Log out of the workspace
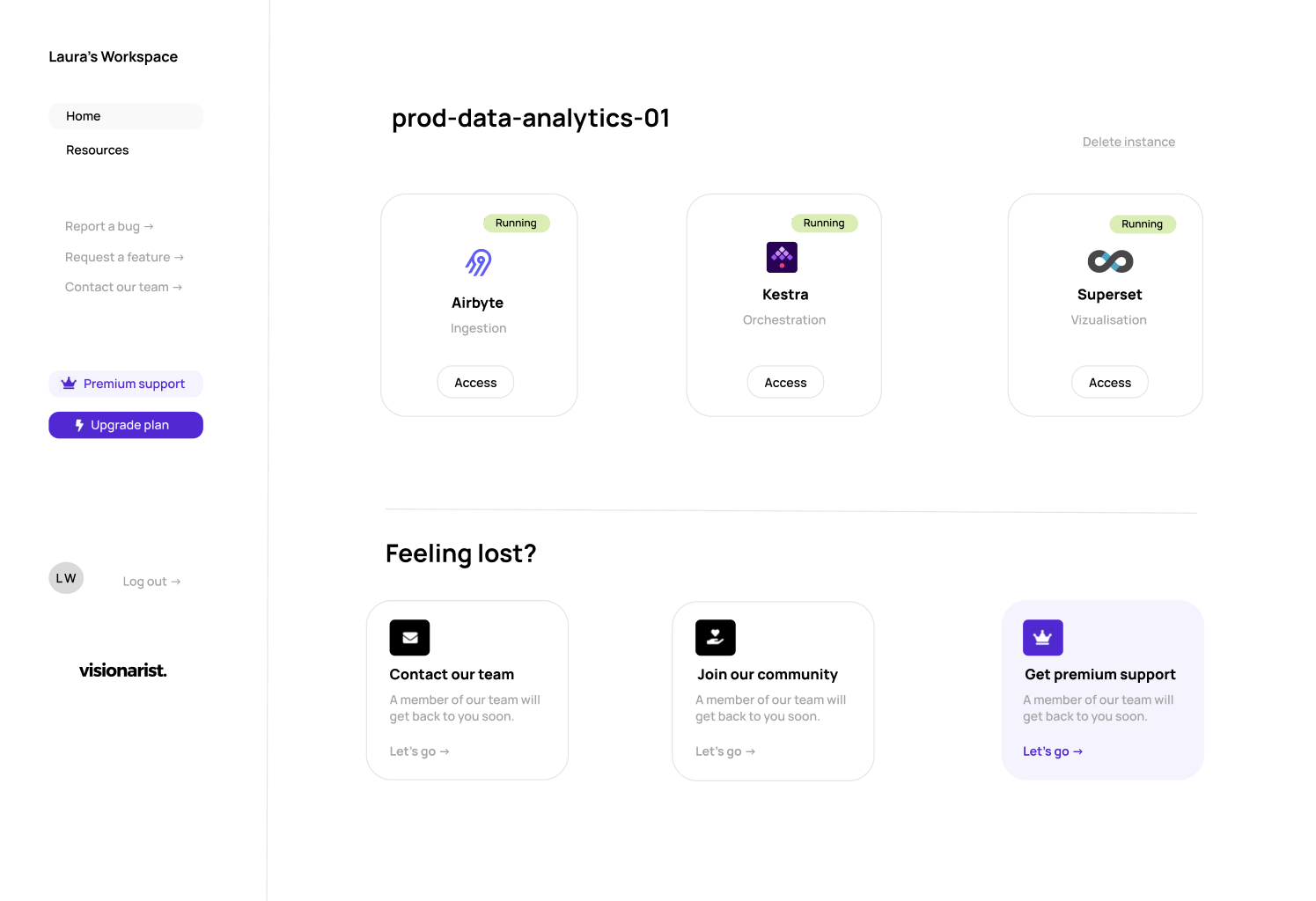The width and height of the screenshot is (1316, 901). pos(151,582)
